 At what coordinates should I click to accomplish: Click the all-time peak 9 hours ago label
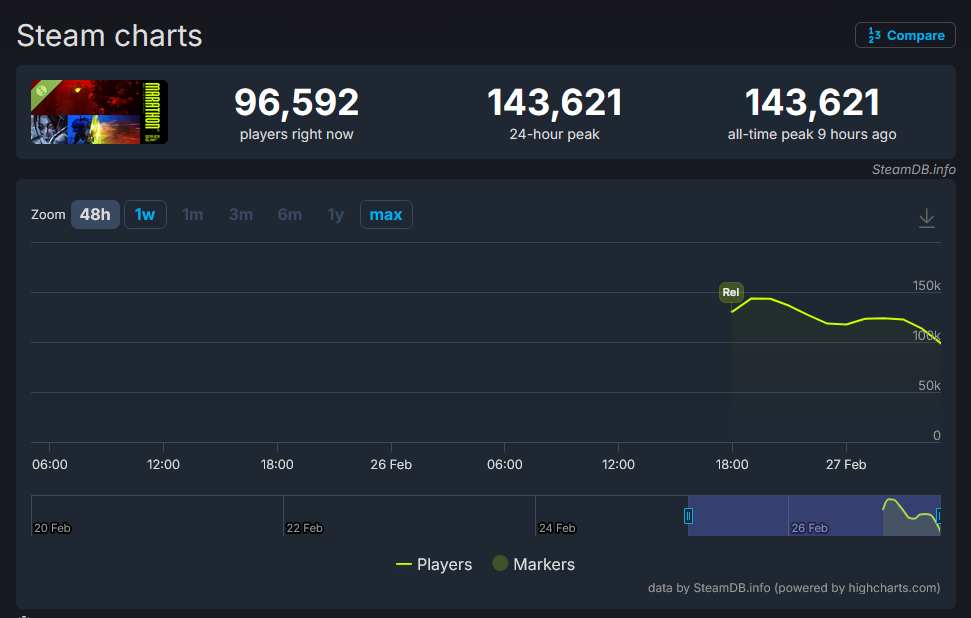(812, 134)
